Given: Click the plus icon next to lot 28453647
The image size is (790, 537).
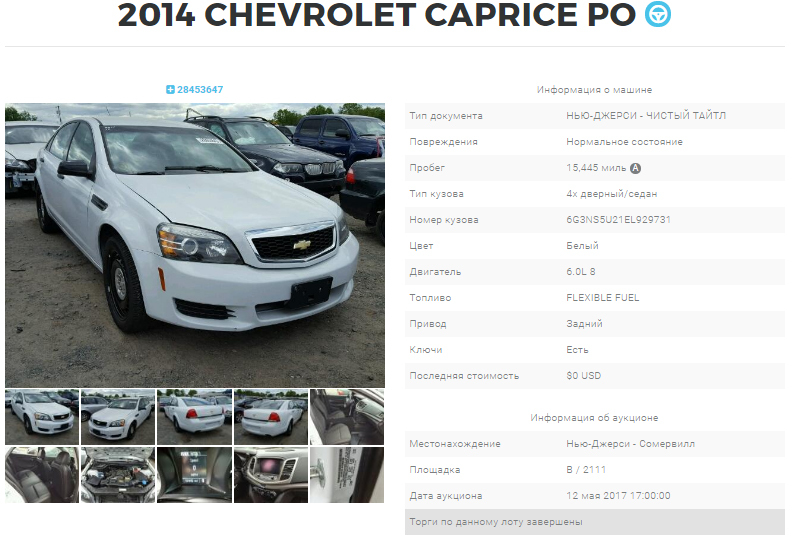Looking at the screenshot, I should 170,90.
